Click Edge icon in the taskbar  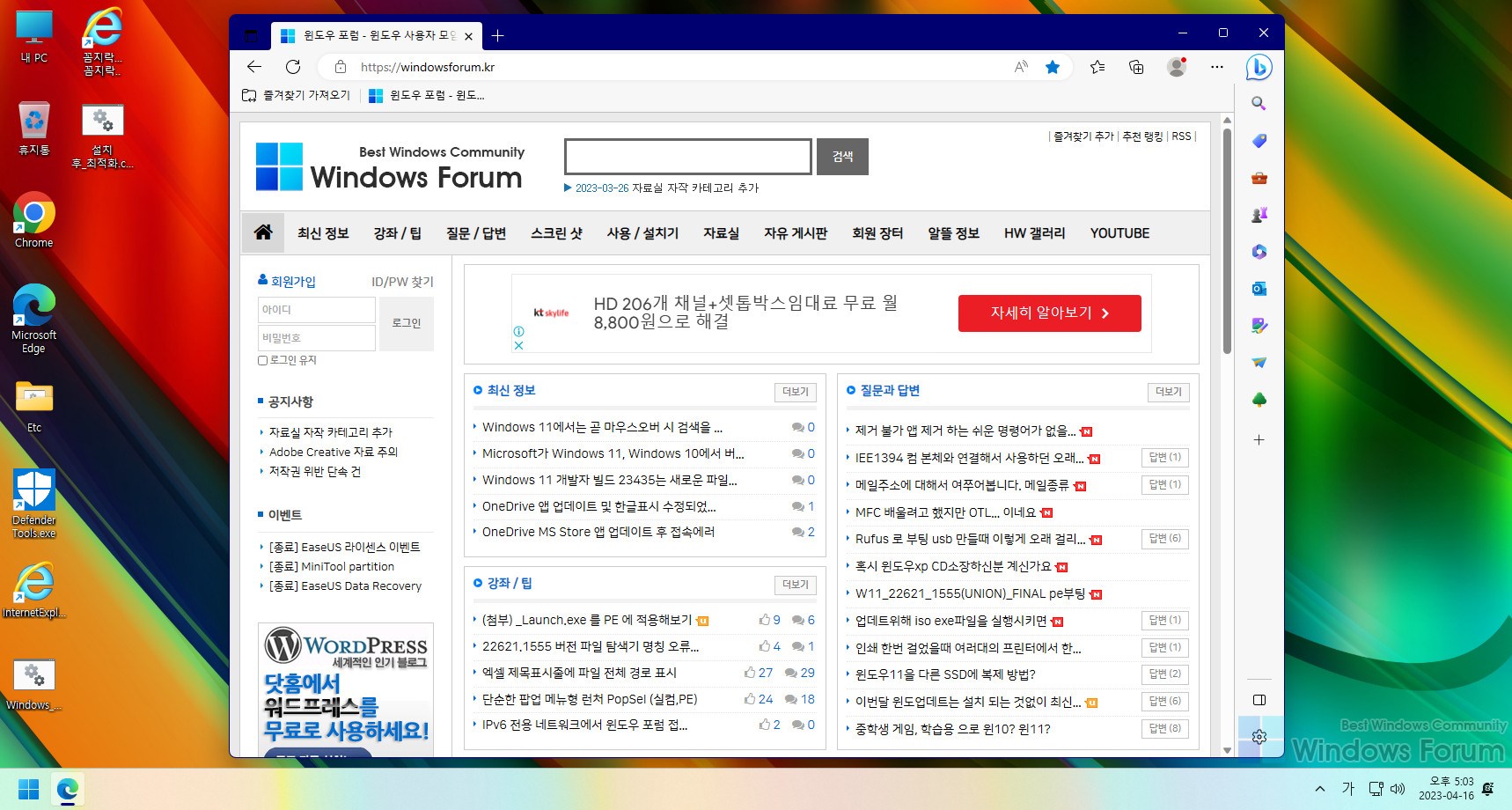point(68,790)
